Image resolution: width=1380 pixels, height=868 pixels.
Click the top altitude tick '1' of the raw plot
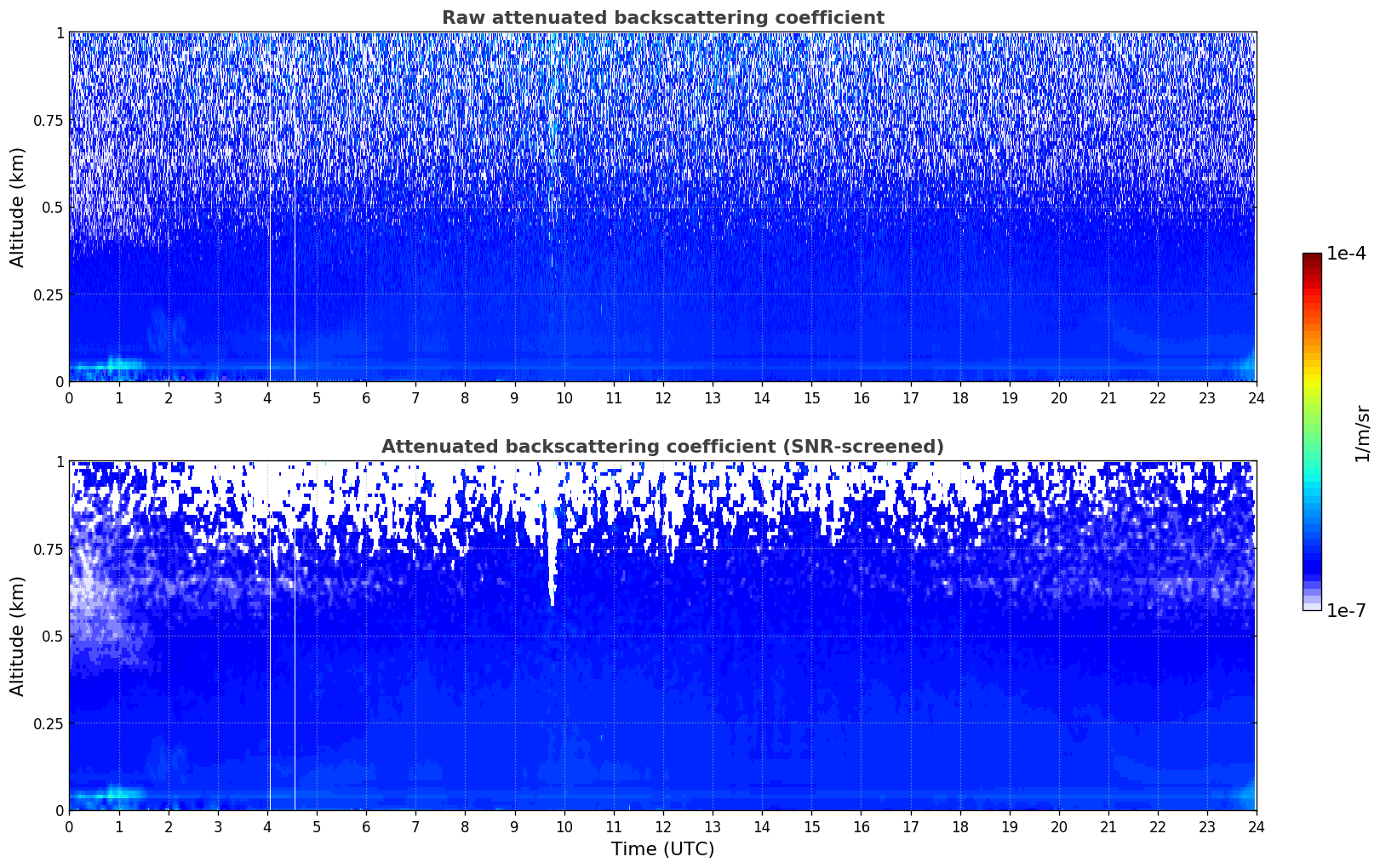click(60, 32)
